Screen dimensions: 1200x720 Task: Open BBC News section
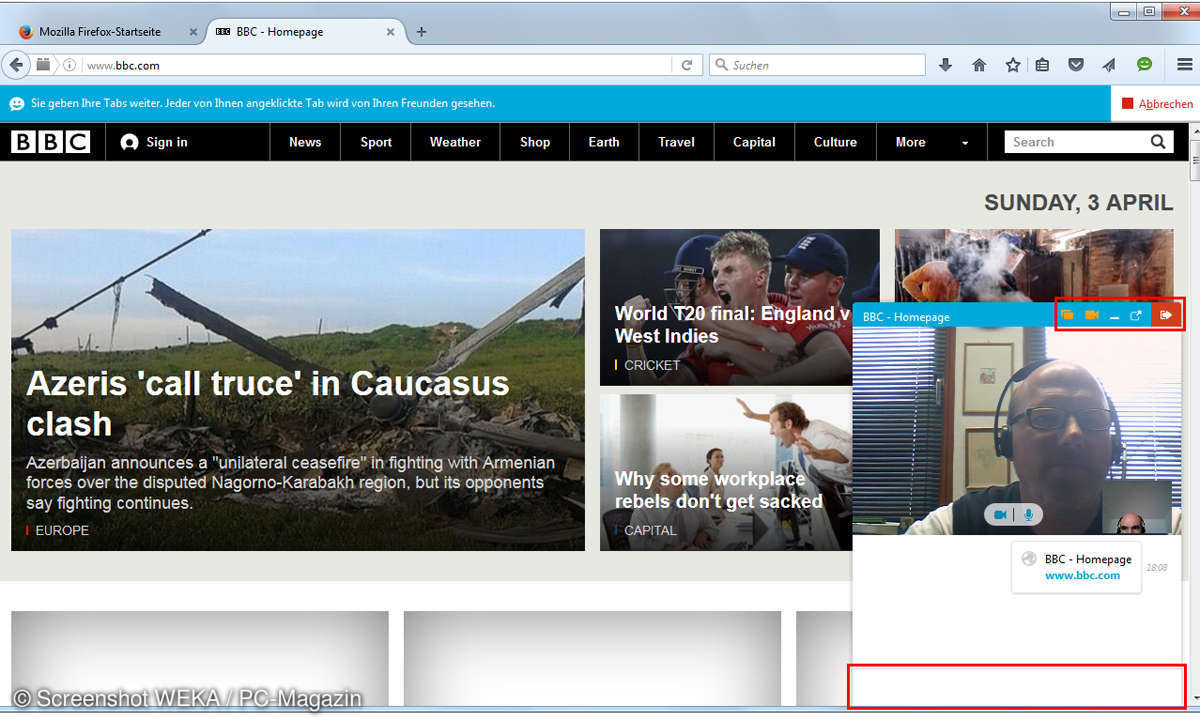click(305, 142)
